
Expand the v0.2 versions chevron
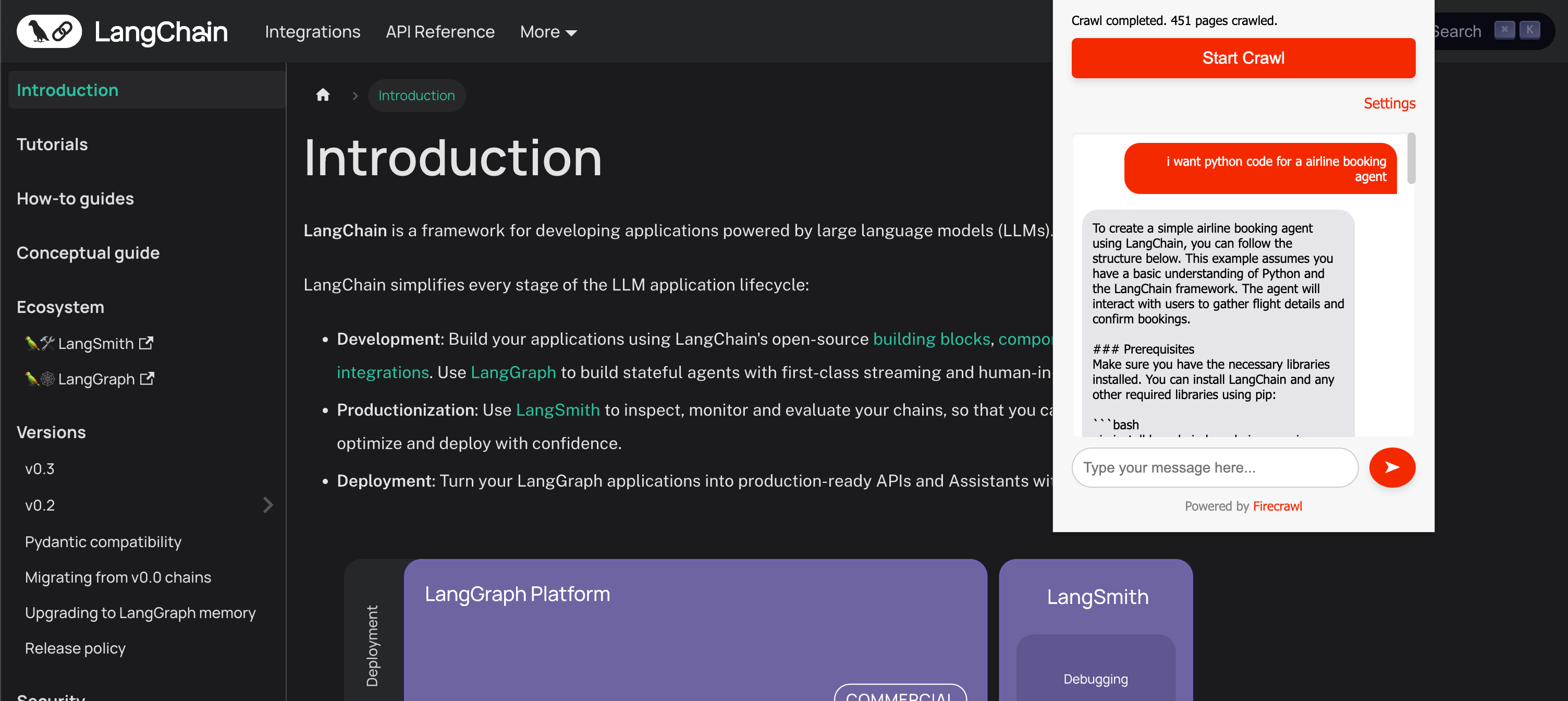pos(268,505)
